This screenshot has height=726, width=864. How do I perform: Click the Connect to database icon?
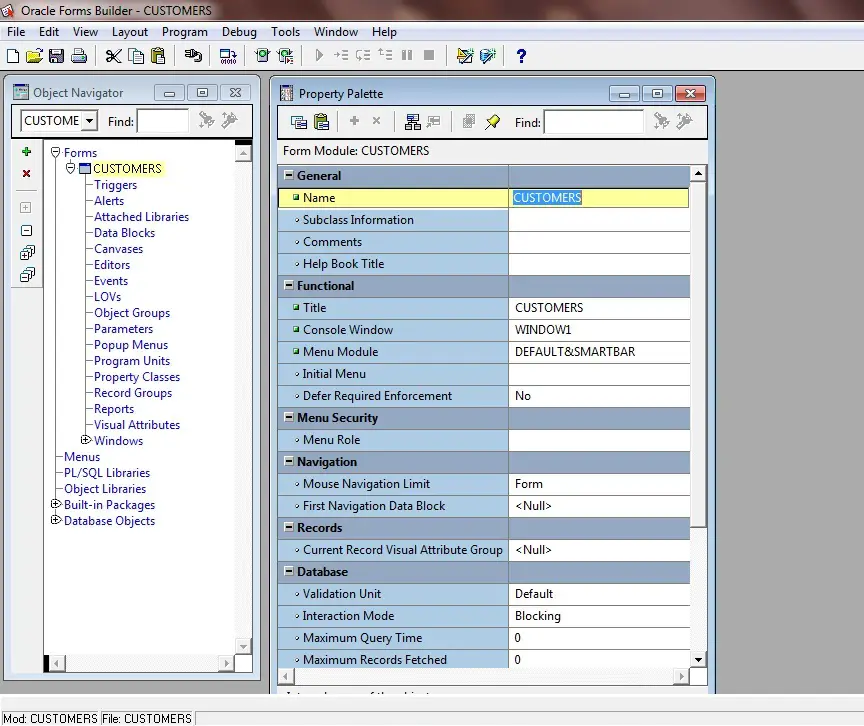click(x=193, y=55)
